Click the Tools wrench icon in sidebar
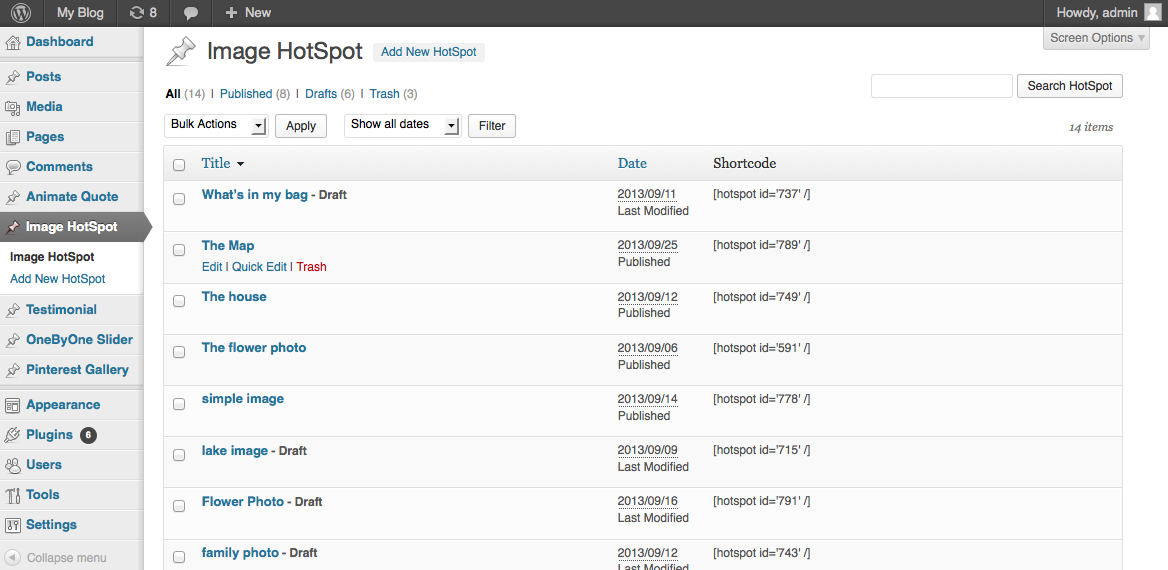Viewport: 1168px width, 570px height. tap(13, 496)
